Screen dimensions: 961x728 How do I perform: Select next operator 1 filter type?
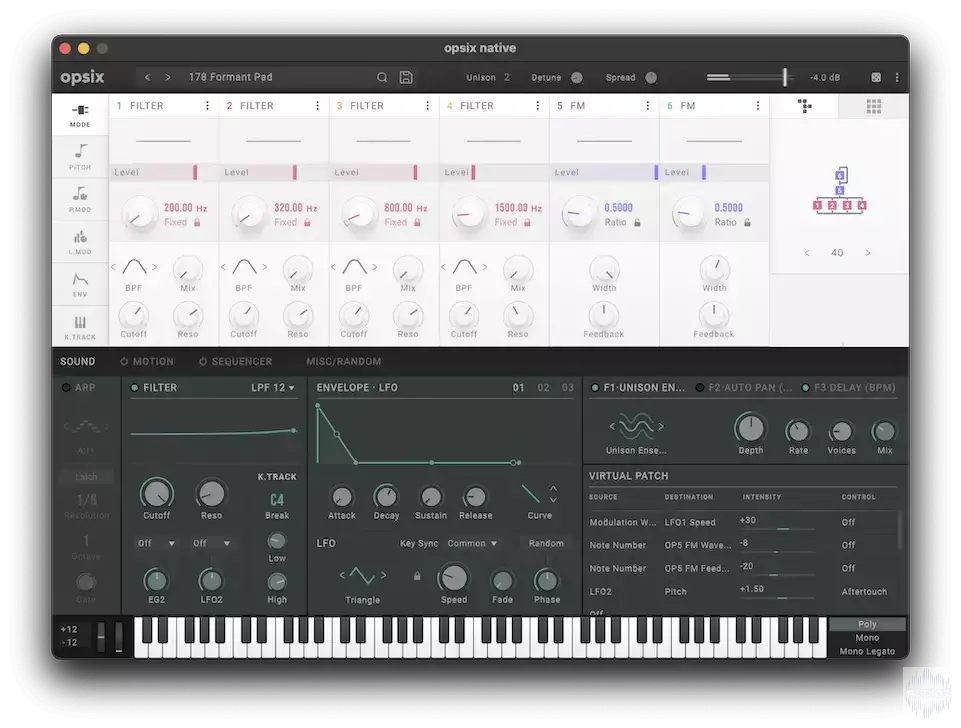click(x=154, y=267)
